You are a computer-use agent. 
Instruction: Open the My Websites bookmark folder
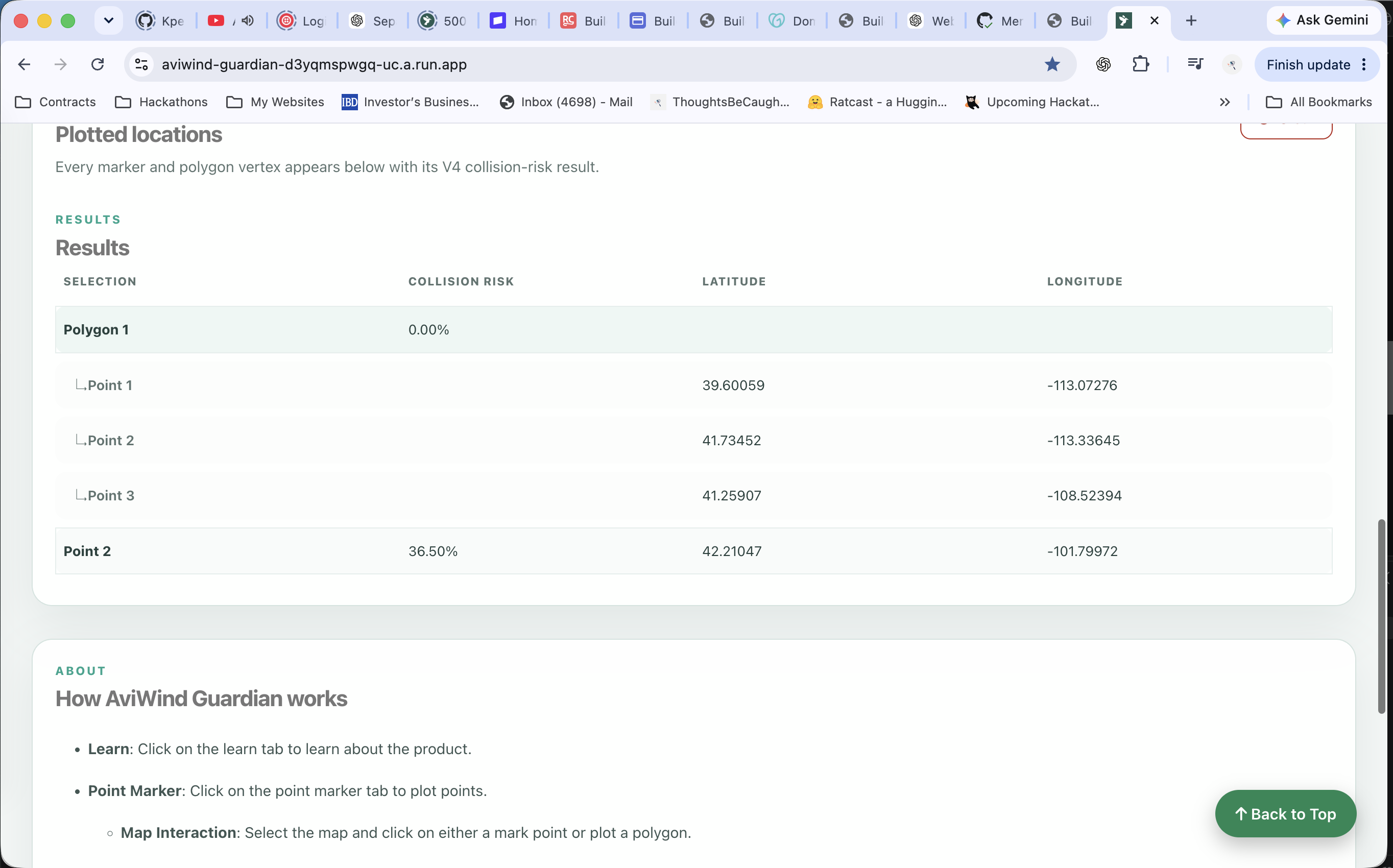pyautogui.click(x=275, y=102)
